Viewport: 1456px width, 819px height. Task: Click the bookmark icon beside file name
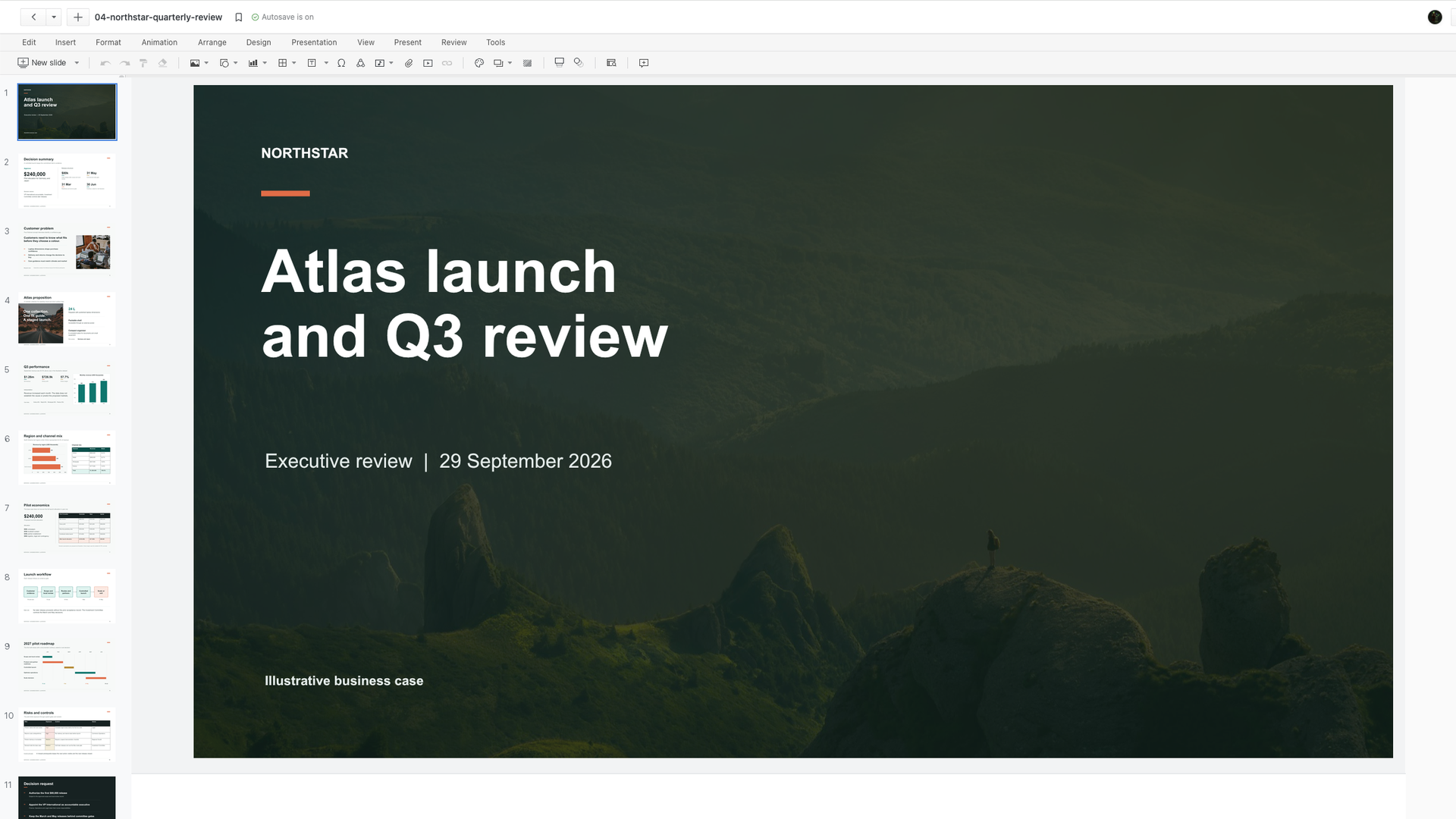point(239,17)
